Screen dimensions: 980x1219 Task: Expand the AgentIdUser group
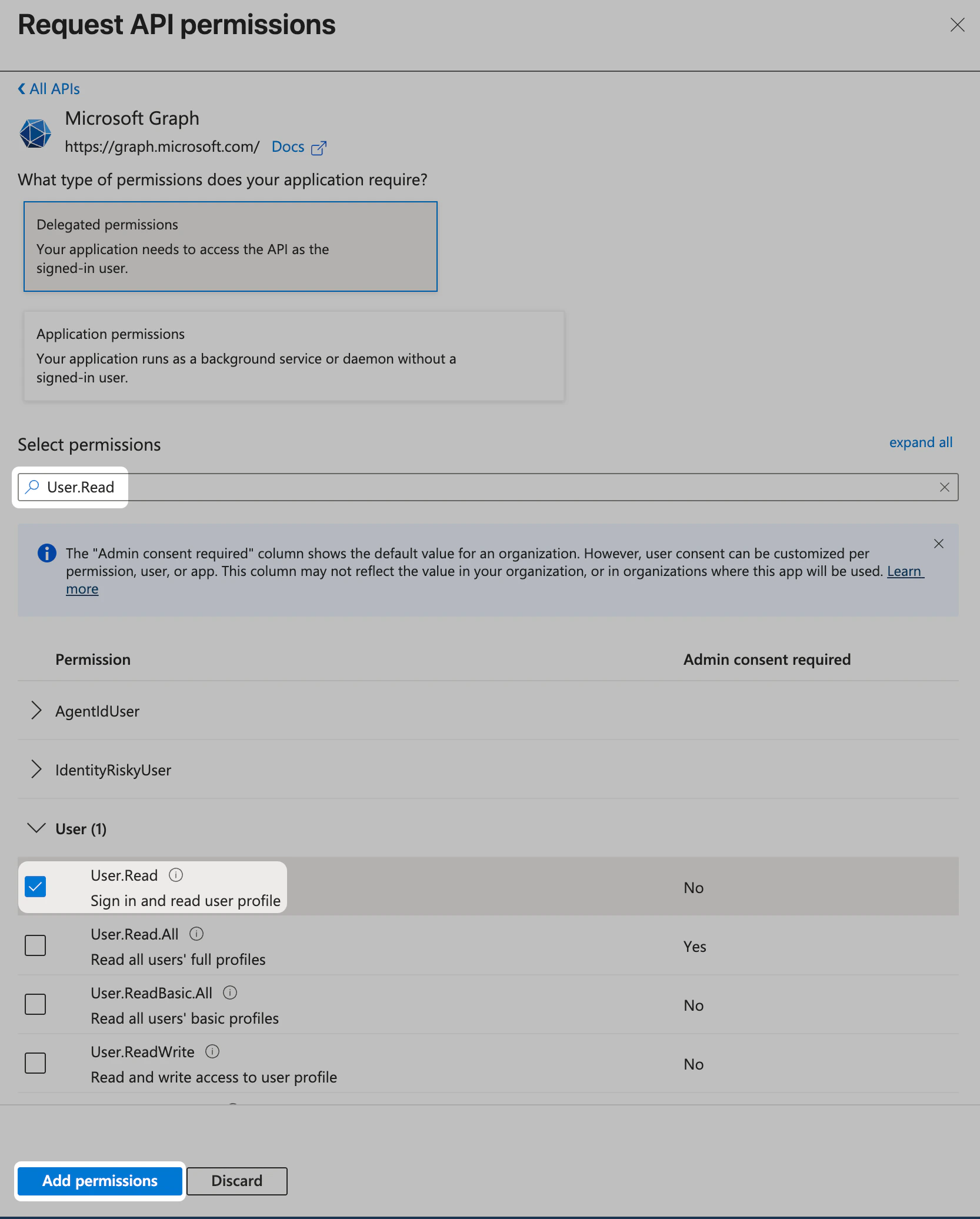tap(36, 711)
